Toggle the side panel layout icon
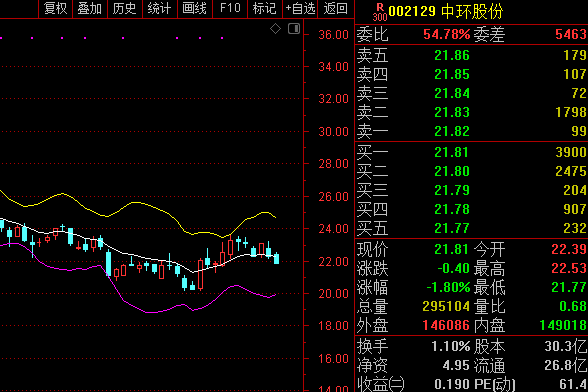Viewport: 588px width, 392px height. pos(294,29)
